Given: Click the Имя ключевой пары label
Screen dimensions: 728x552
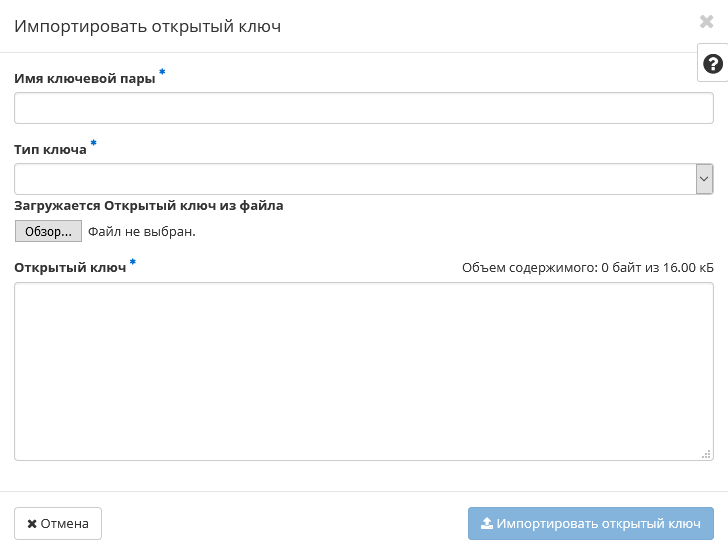Looking at the screenshot, I should click(x=85, y=79).
